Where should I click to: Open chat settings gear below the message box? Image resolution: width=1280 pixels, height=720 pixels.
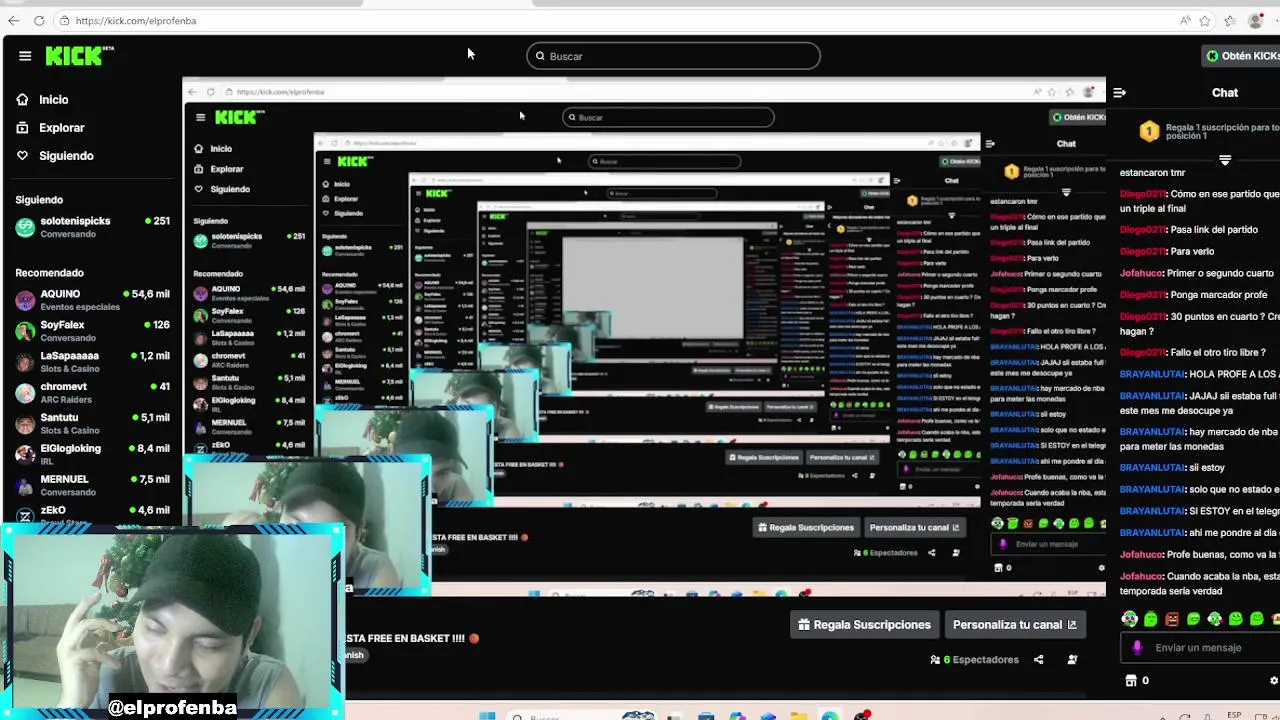[x=1273, y=681]
